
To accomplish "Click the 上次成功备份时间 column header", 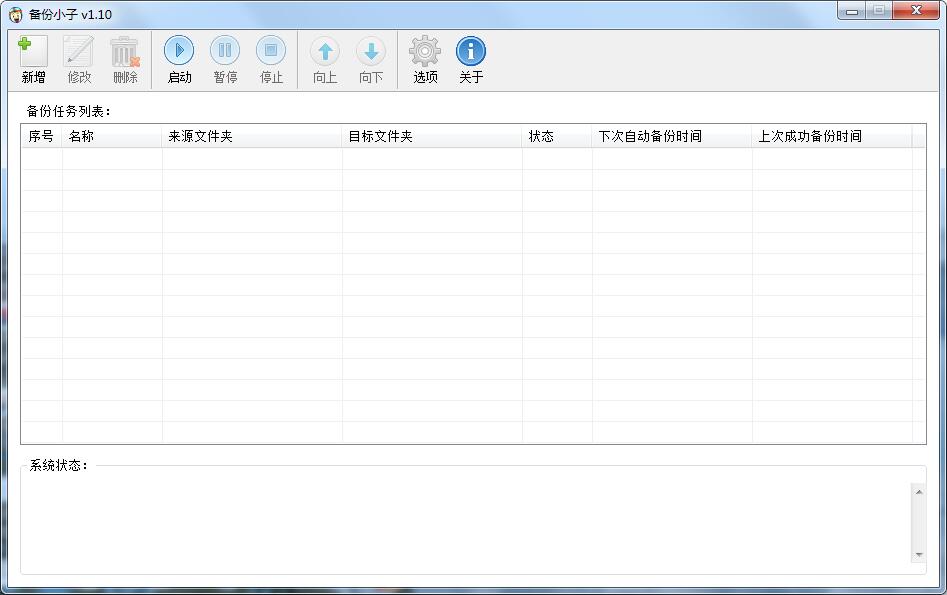I will point(832,137).
